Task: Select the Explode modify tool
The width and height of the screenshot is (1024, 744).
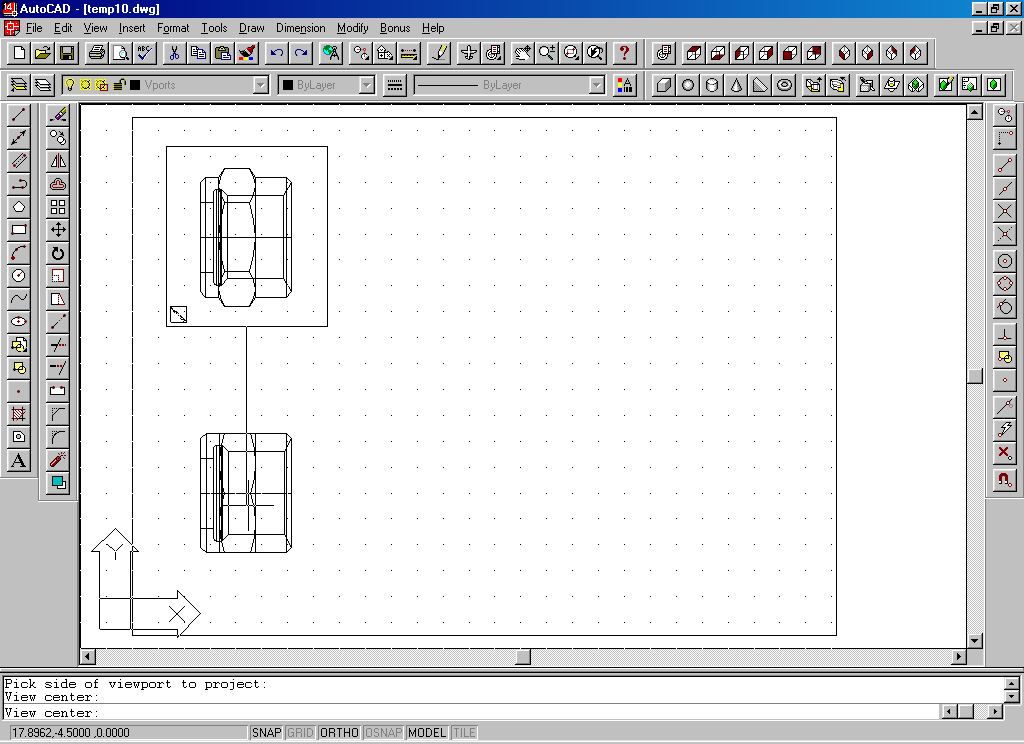Action: (x=58, y=460)
